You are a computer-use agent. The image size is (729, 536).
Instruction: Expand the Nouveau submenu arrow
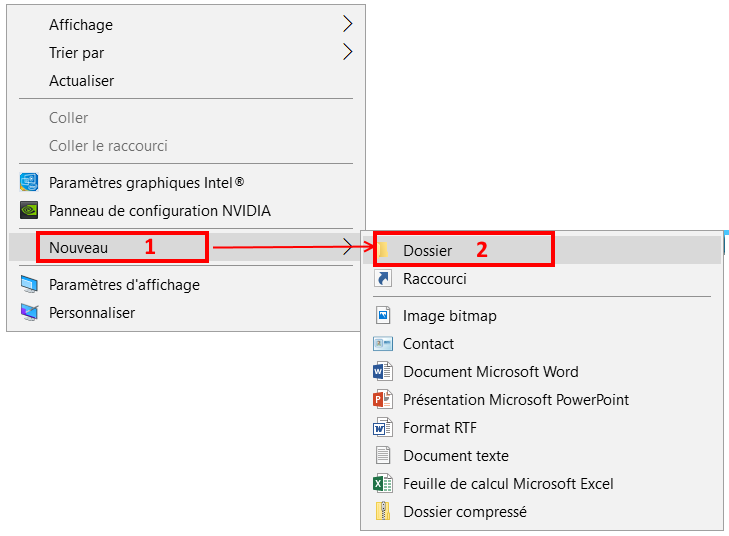347,247
